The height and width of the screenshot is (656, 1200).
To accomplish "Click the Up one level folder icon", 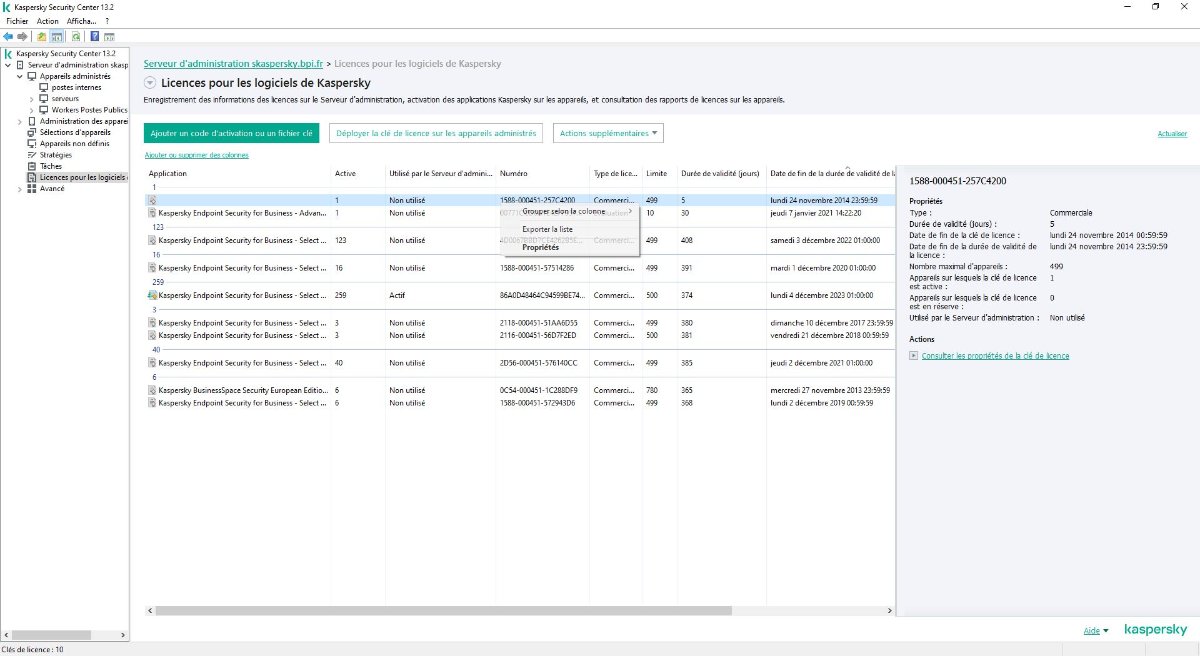I will pyautogui.click(x=42, y=36).
